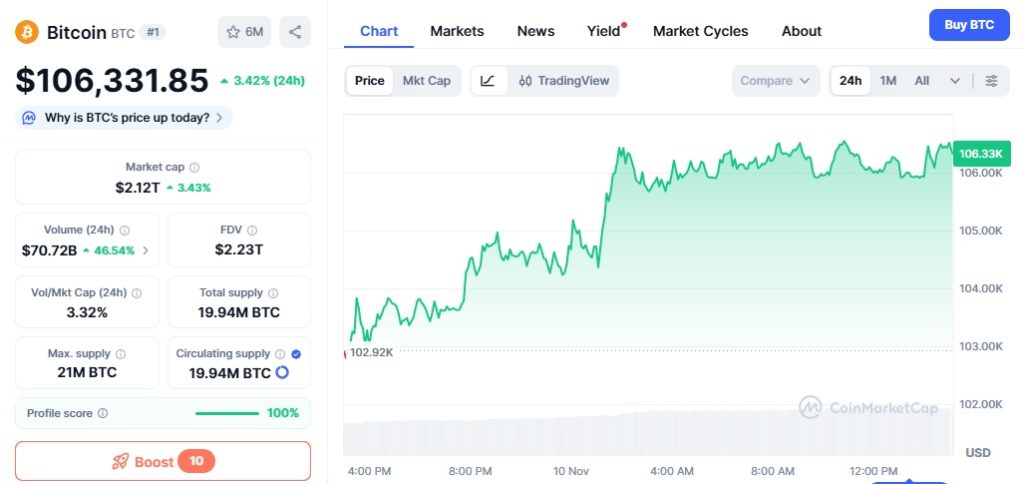Open the Markets tab

point(457,31)
